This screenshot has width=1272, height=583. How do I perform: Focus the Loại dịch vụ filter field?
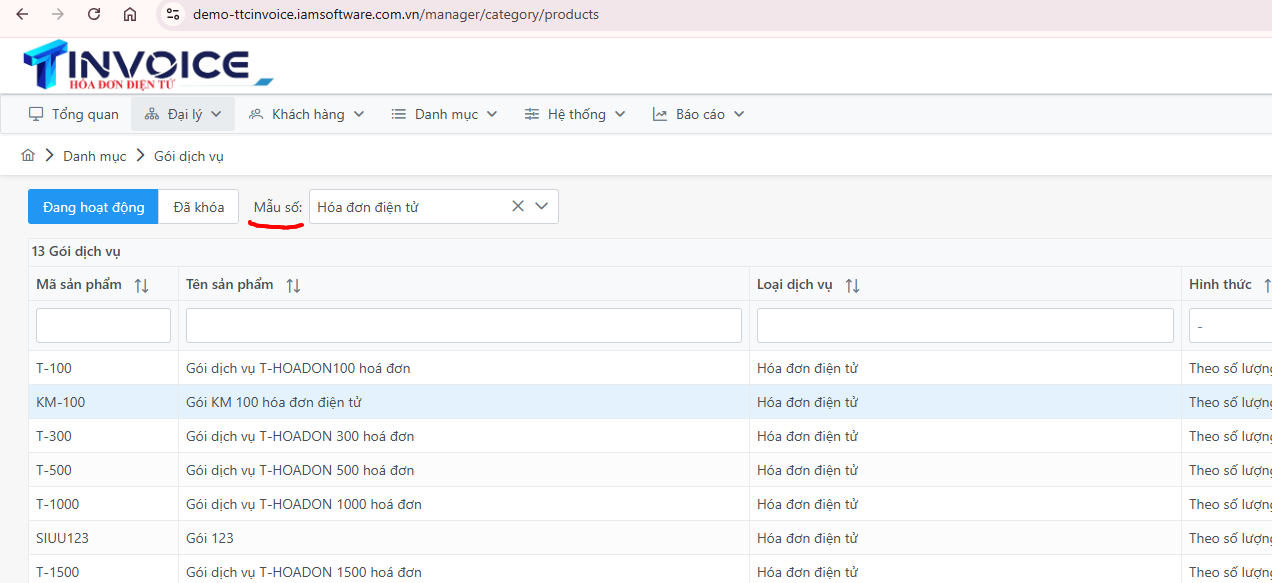965,326
